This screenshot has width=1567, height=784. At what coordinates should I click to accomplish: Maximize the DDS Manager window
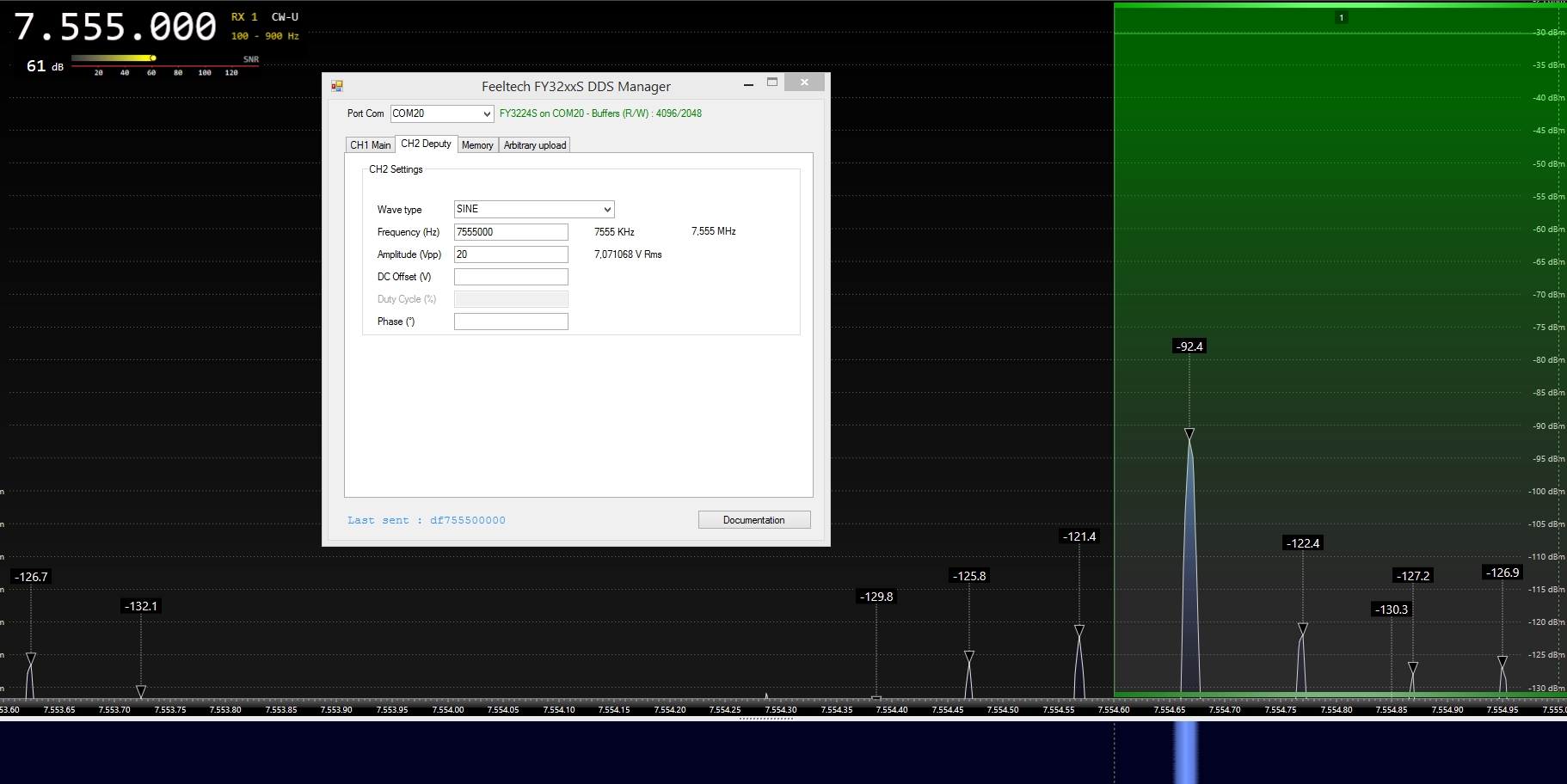point(772,83)
